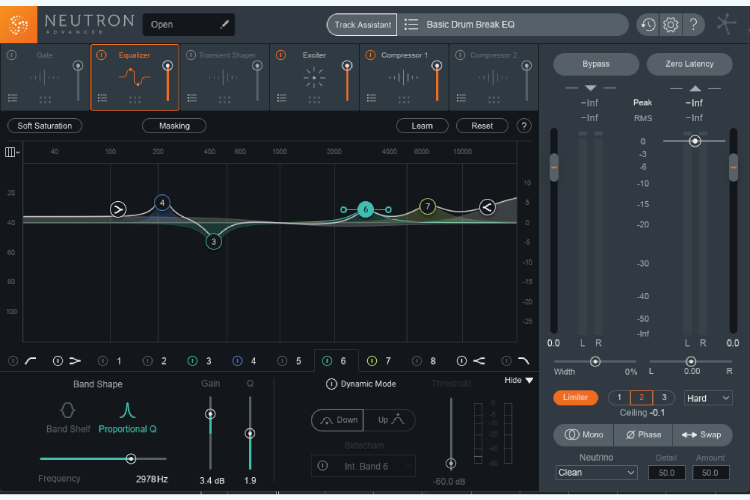
Task: Open the Equalizer module preset list icon
Action: (102, 98)
